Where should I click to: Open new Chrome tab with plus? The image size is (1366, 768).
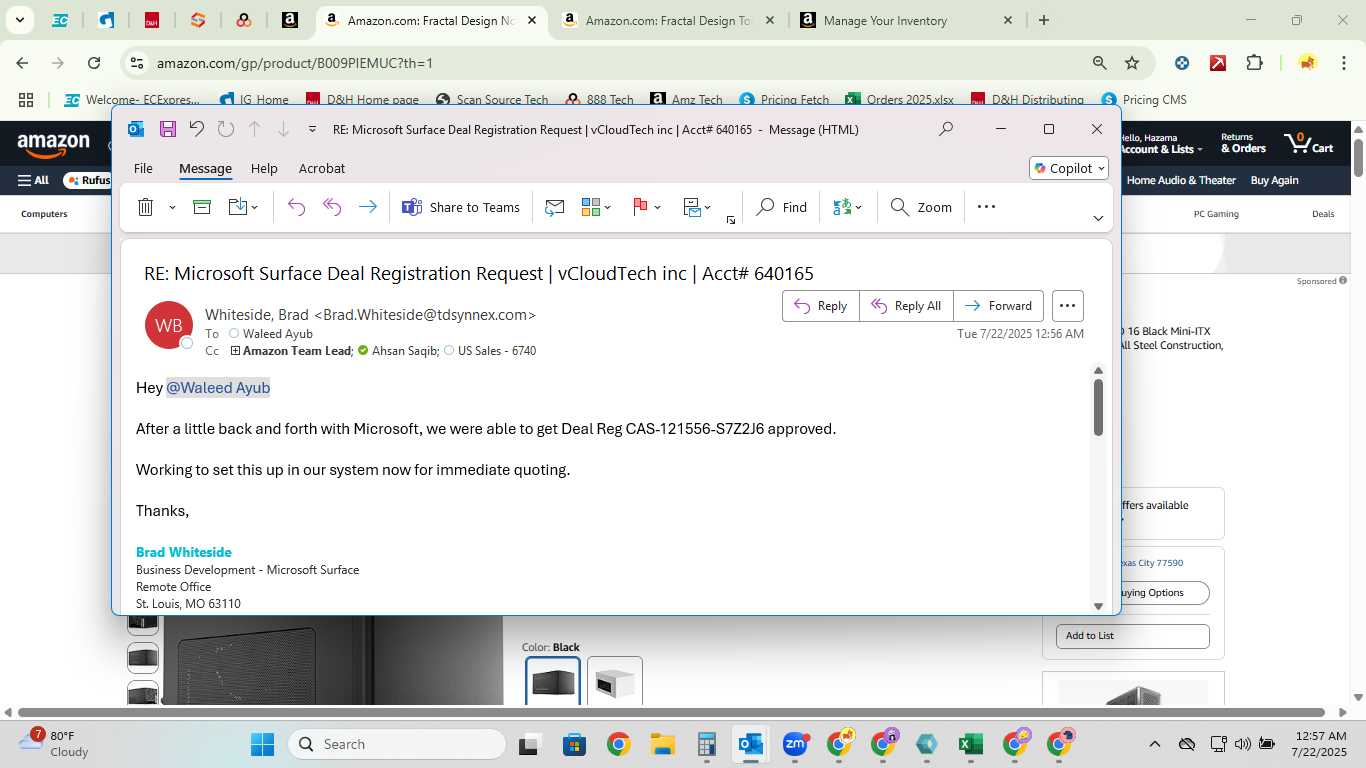point(1043,20)
